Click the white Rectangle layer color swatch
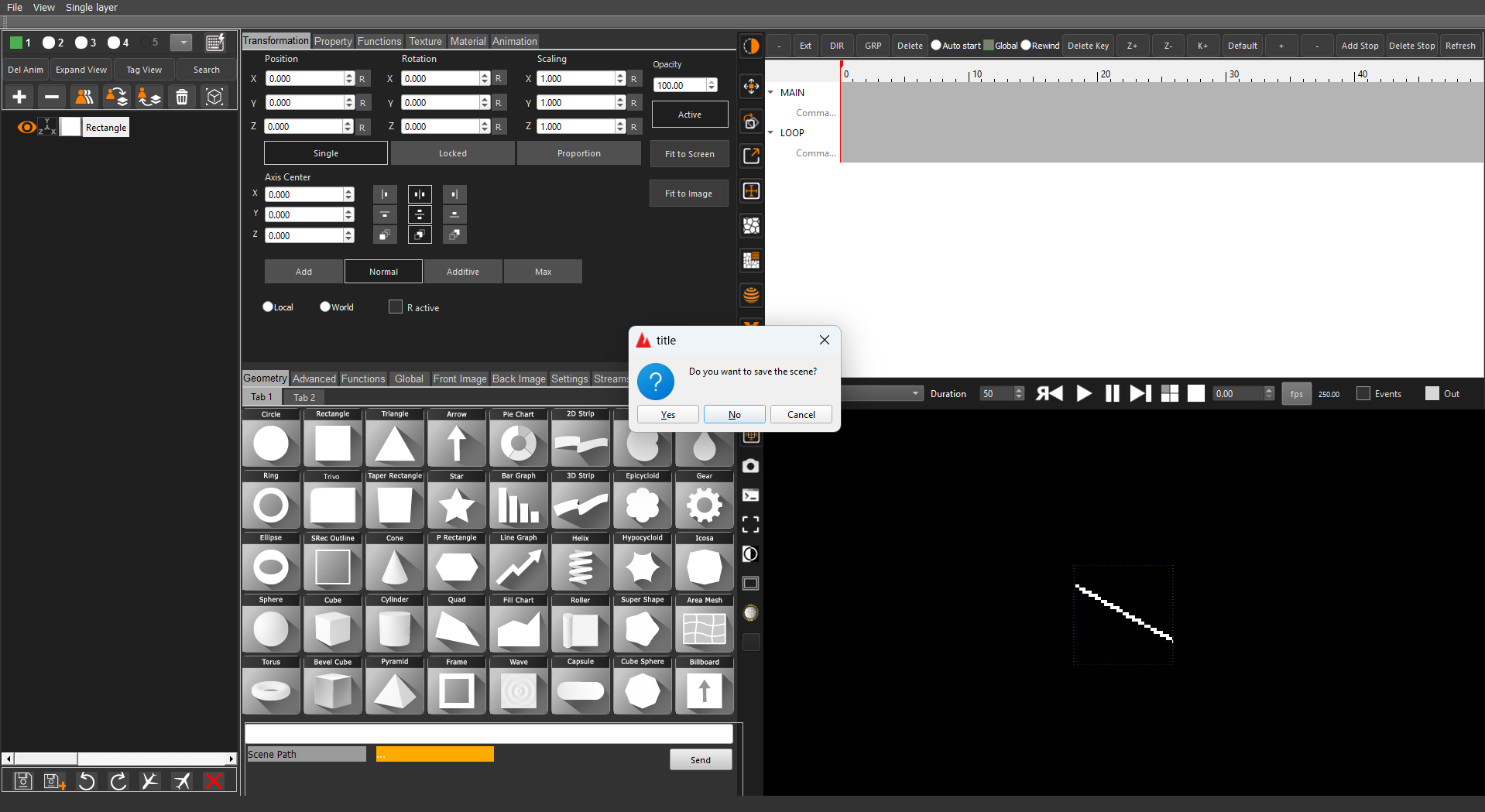The width and height of the screenshot is (1485, 812). 70,127
